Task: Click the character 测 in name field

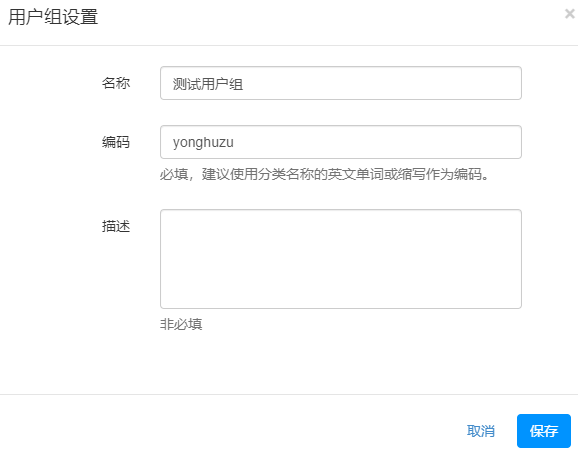Action: [x=179, y=84]
